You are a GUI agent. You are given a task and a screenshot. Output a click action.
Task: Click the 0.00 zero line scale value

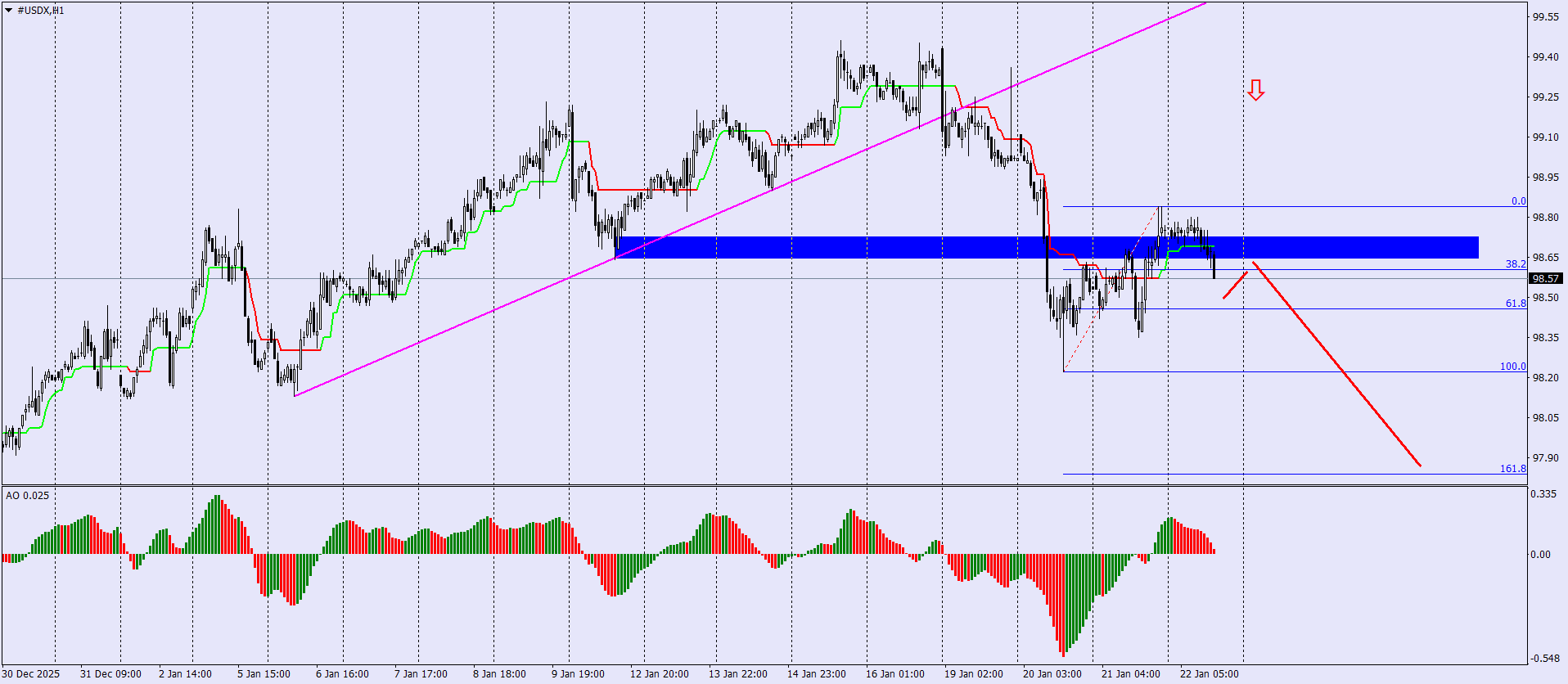coord(1541,555)
